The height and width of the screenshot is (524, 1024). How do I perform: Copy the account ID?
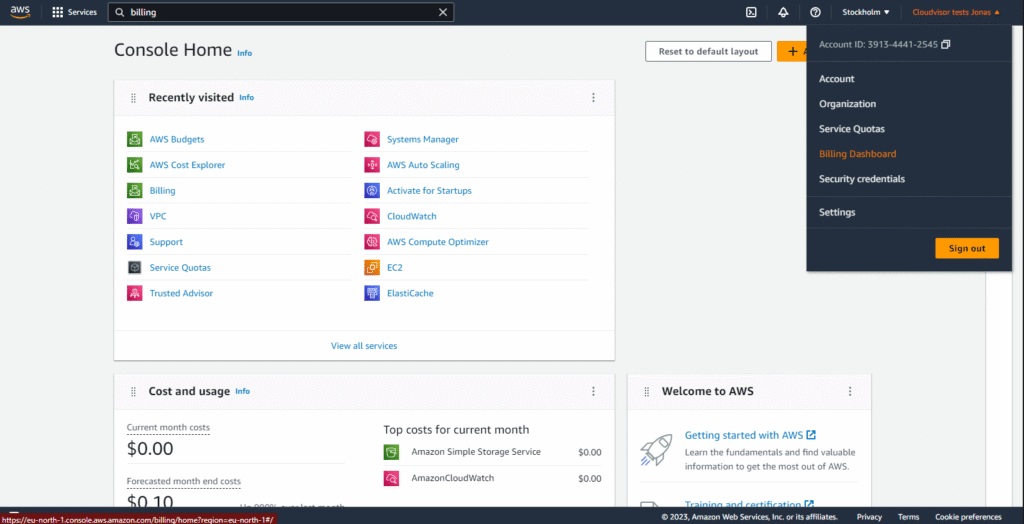946,44
